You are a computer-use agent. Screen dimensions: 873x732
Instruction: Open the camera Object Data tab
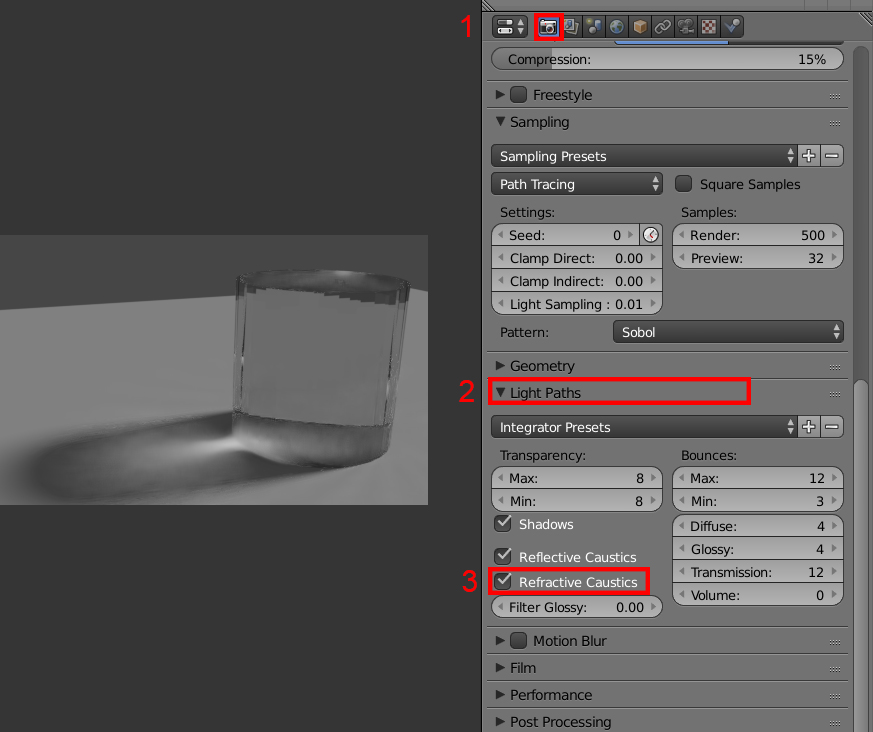(x=685, y=26)
